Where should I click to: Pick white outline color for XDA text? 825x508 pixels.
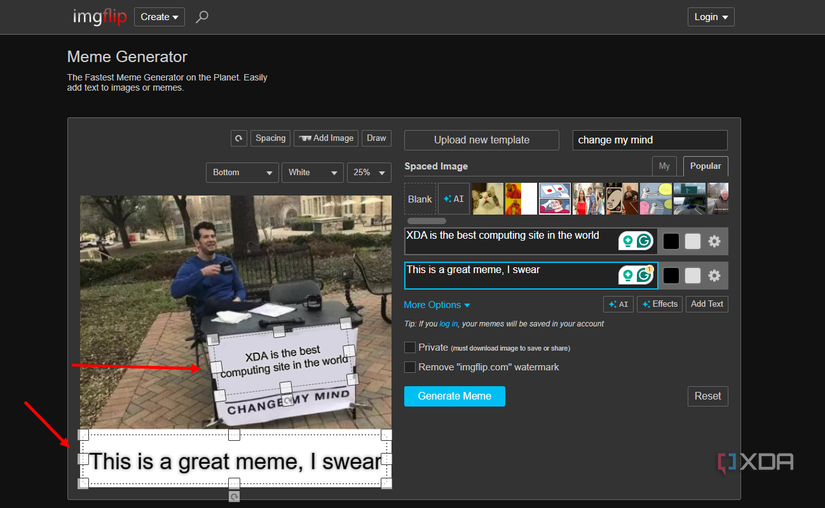692,241
